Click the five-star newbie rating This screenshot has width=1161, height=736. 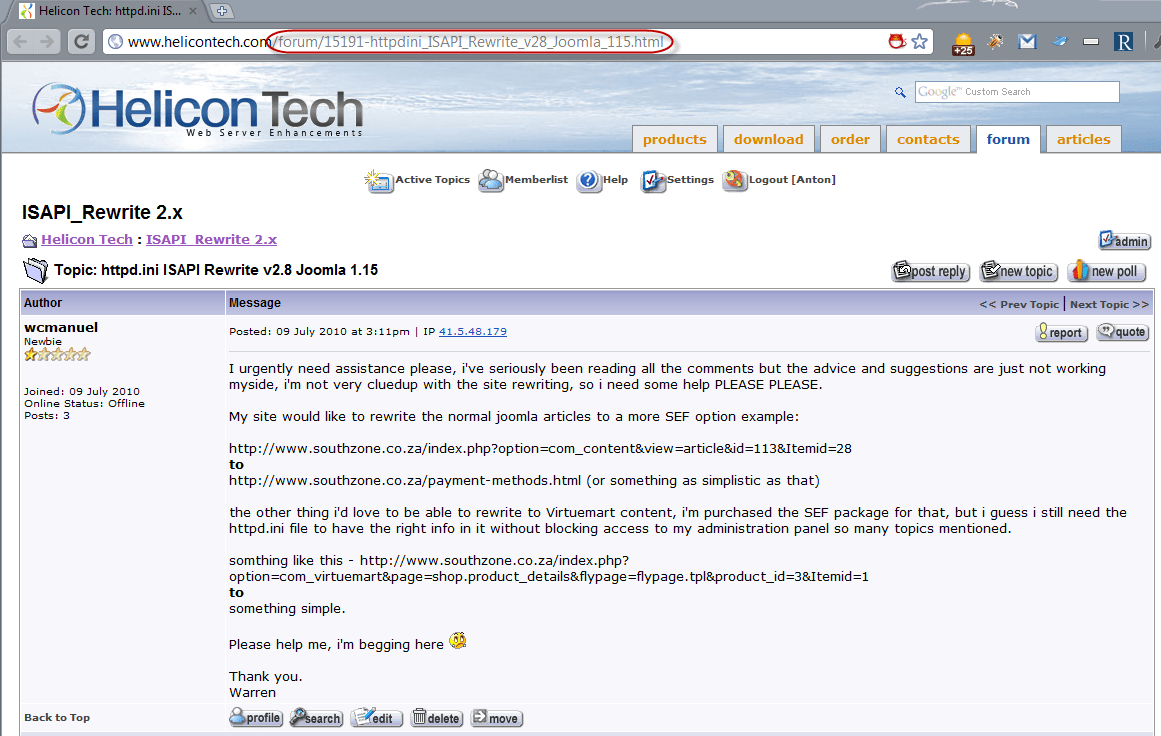tap(57, 355)
